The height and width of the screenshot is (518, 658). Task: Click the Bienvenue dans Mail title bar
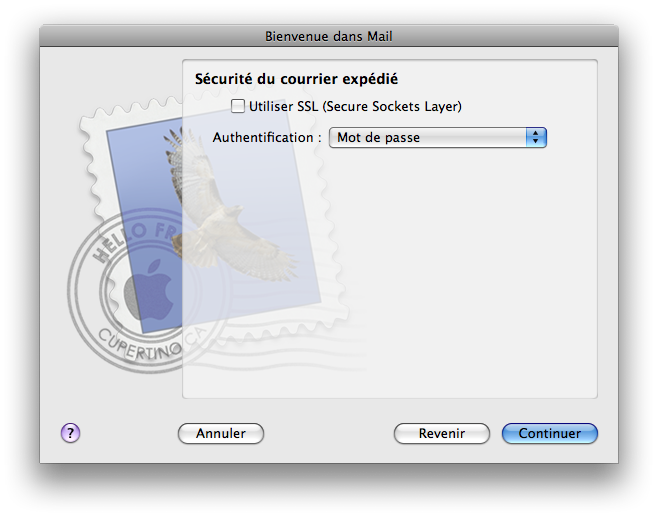tap(329, 36)
